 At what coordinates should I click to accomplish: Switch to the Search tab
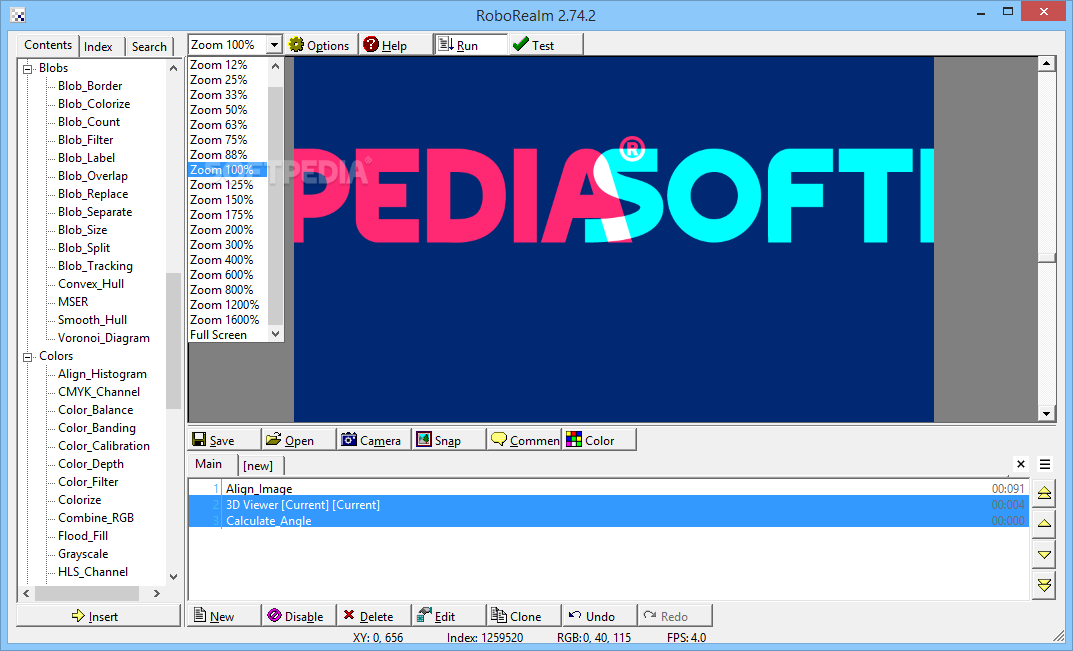click(x=149, y=47)
